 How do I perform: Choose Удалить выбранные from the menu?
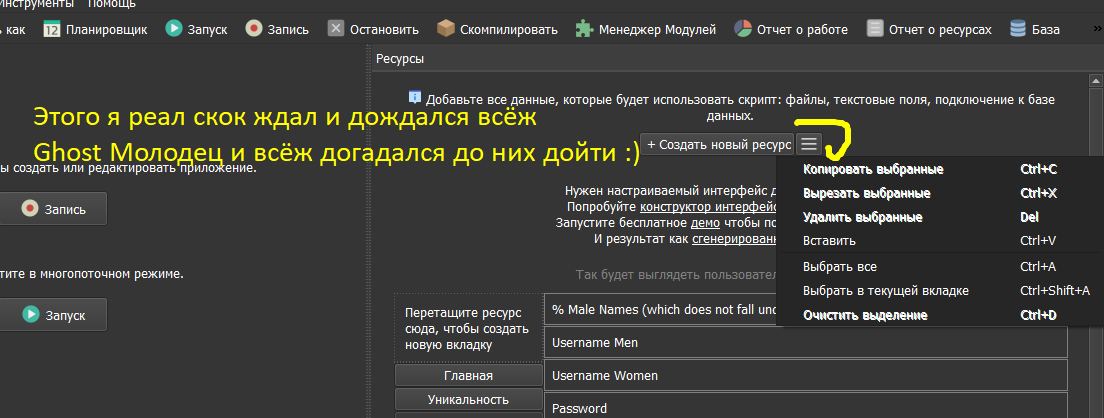(939, 217)
